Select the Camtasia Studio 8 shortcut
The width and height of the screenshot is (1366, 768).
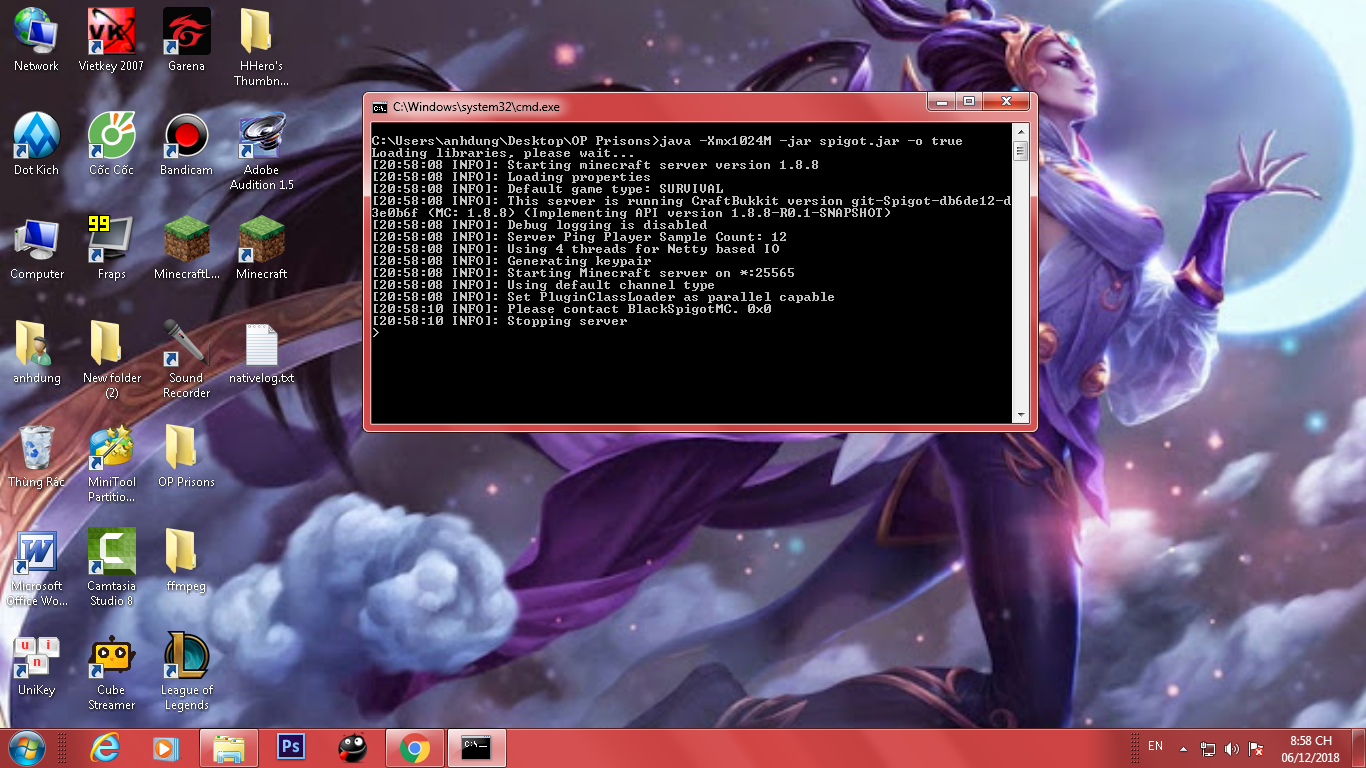pos(111,568)
